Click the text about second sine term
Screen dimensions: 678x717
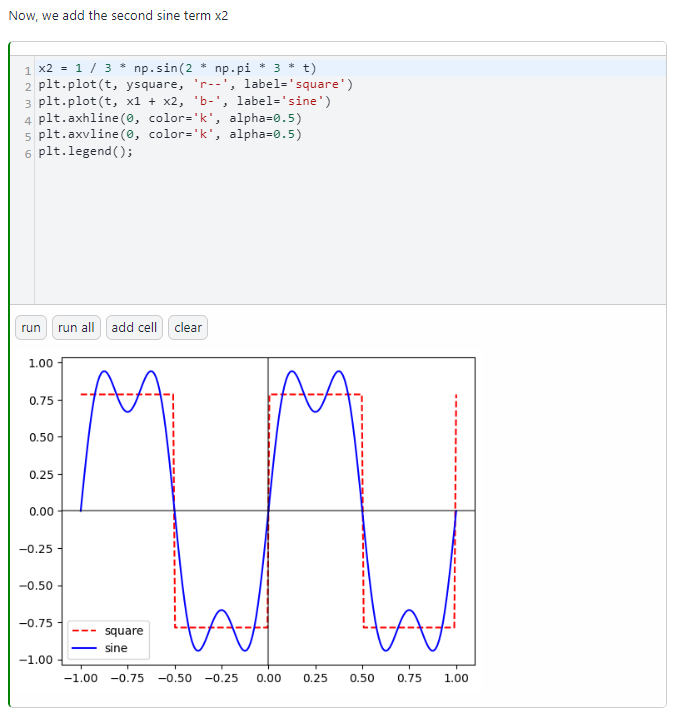pos(119,17)
